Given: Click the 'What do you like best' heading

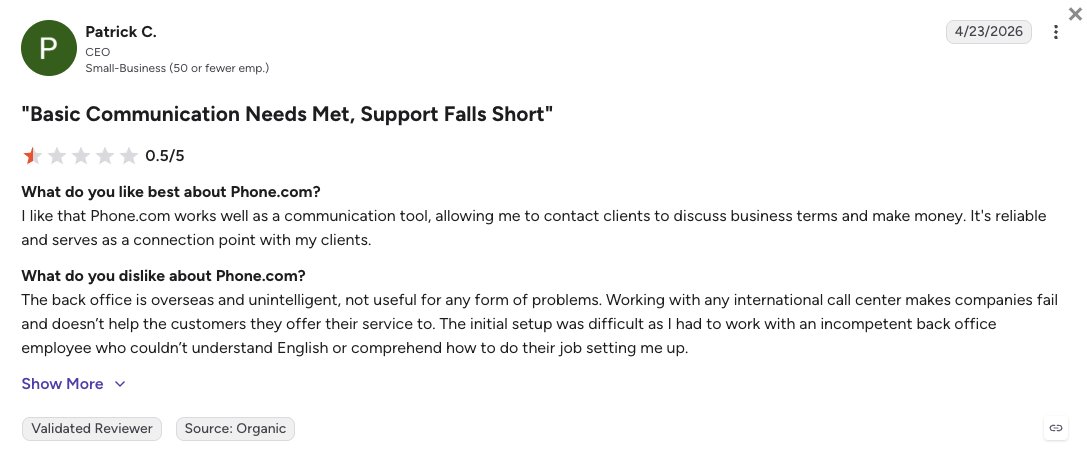Looking at the screenshot, I should (171, 191).
